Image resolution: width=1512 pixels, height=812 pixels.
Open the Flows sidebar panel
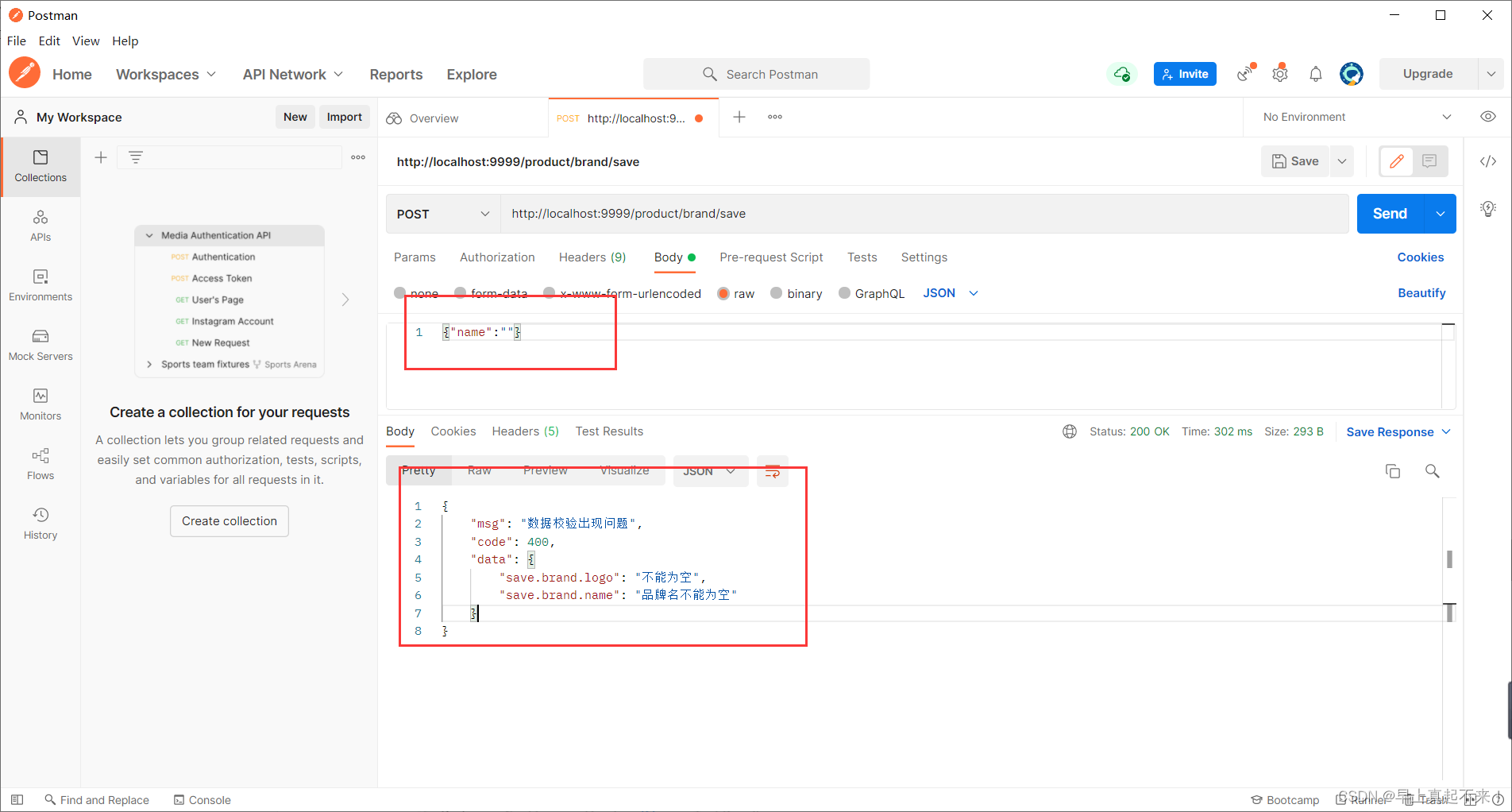40,465
